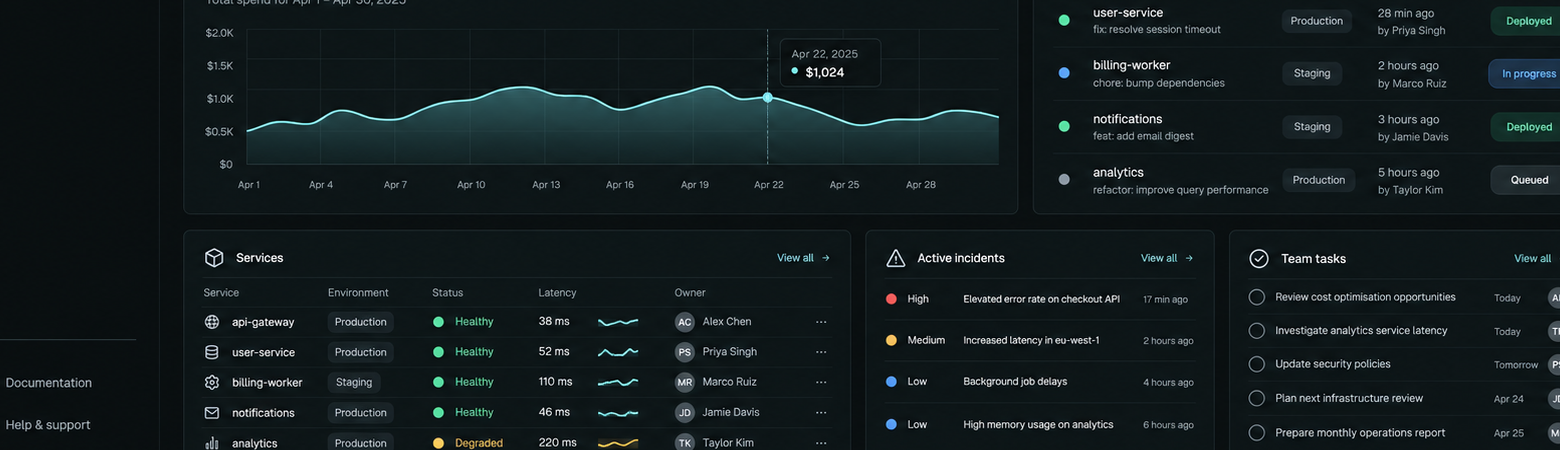Image resolution: width=1560 pixels, height=450 pixels.
Task: Click the billing-worker gear icon
Action: (212, 382)
